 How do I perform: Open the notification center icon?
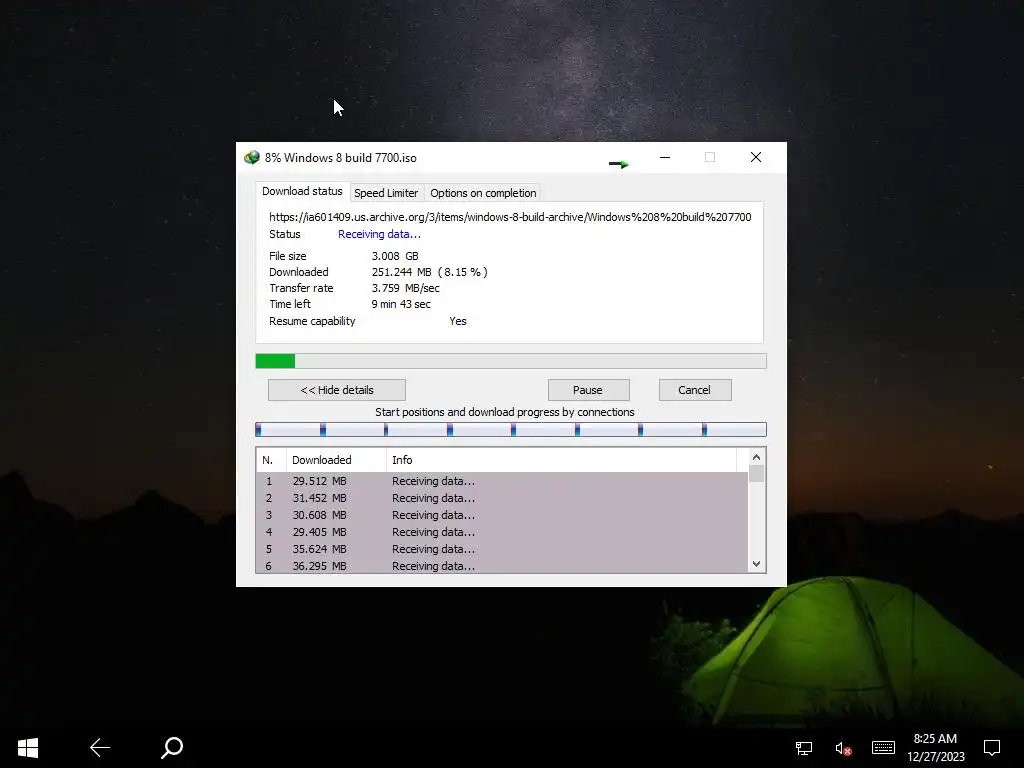coord(992,748)
